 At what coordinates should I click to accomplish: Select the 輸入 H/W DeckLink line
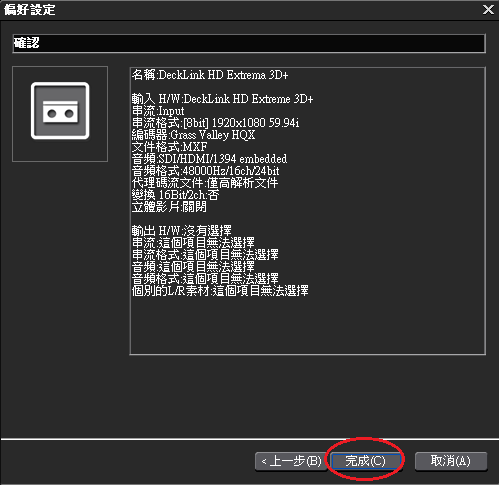[x=222, y=99]
